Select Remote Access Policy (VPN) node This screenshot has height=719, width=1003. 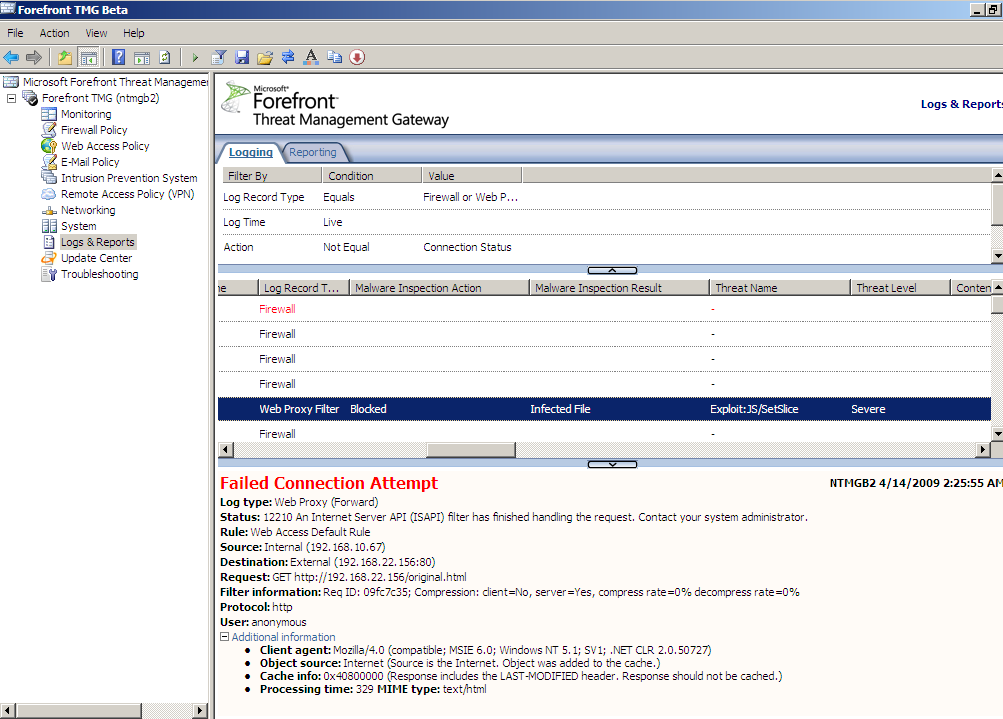[x=127, y=194]
